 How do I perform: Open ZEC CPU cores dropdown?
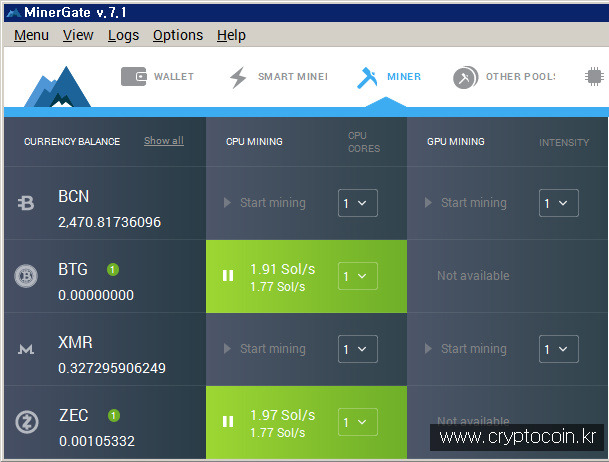tap(358, 422)
